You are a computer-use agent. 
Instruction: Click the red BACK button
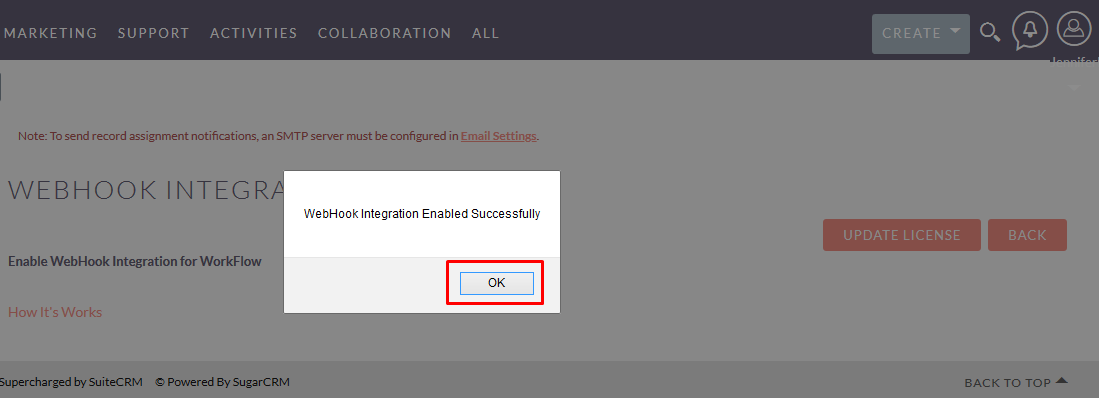[1027, 235]
